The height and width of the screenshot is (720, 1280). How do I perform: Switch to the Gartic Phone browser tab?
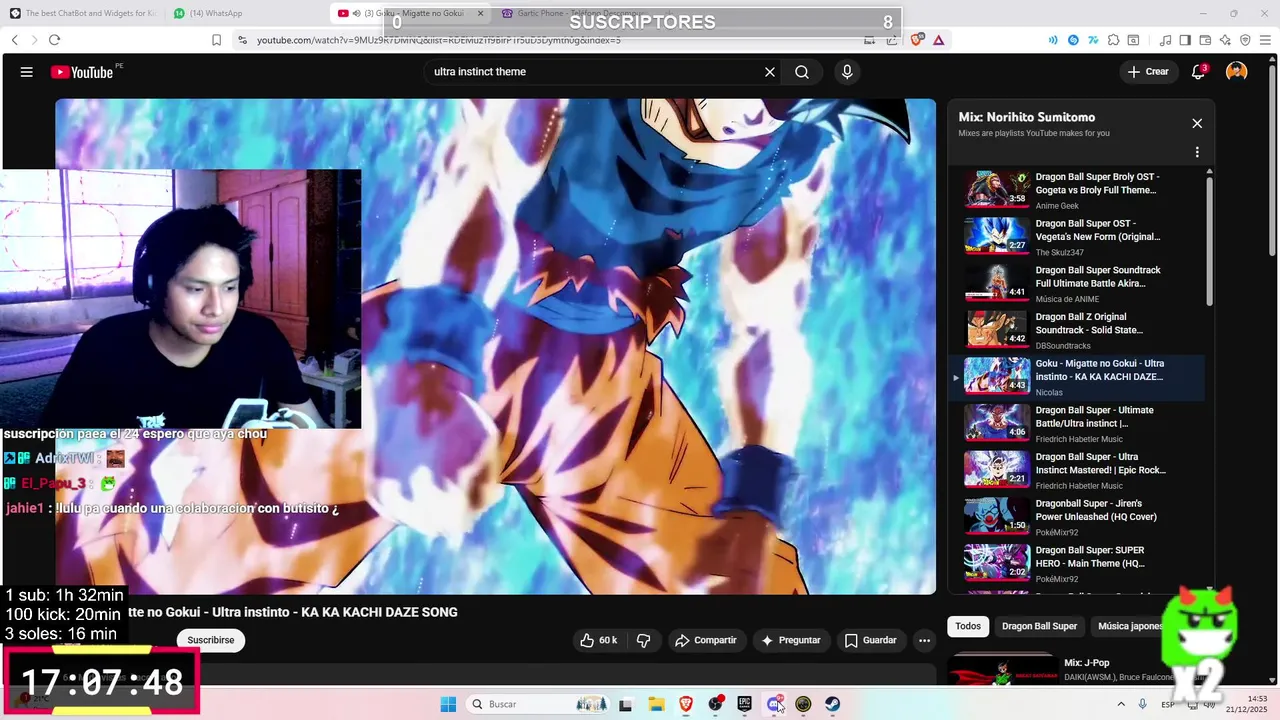click(575, 13)
